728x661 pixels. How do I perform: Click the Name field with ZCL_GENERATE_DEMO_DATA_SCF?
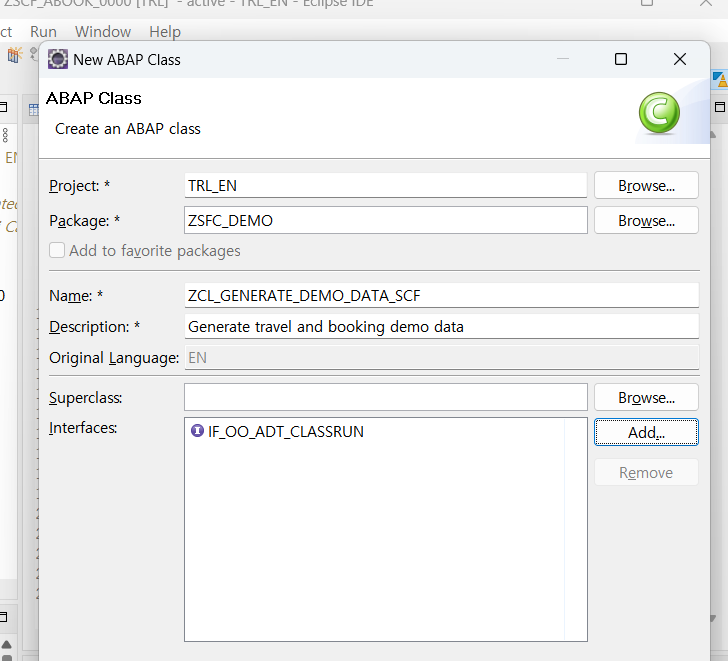coord(441,295)
